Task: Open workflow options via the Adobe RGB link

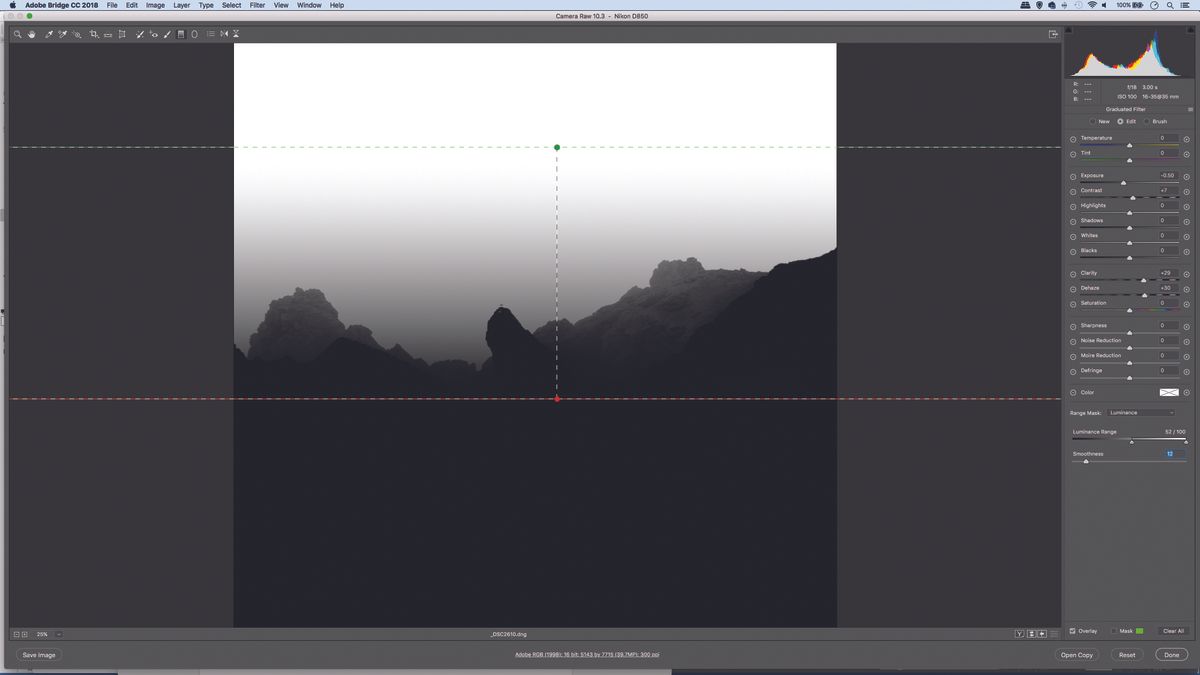Action: (588, 655)
